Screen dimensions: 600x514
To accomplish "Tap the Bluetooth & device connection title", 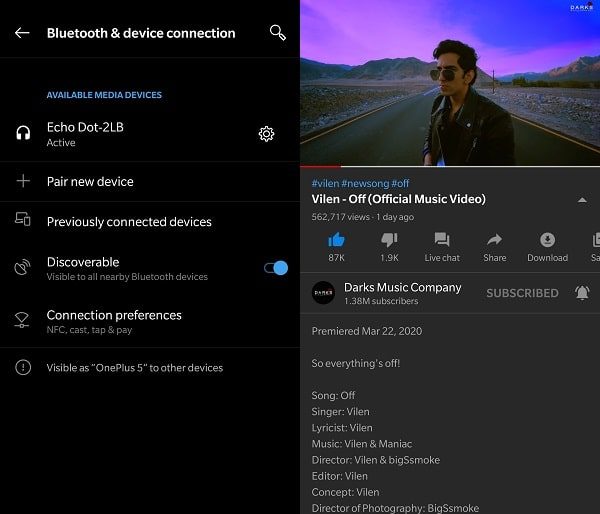I will [x=141, y=33].
